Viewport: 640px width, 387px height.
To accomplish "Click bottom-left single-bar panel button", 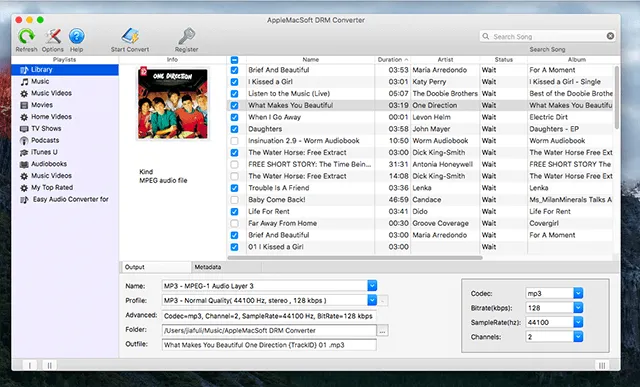I will pos(30,365).
